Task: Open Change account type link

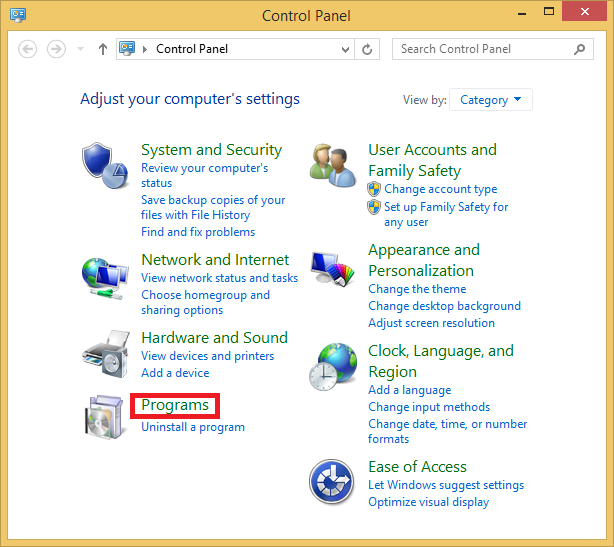Action: [441, 189]
